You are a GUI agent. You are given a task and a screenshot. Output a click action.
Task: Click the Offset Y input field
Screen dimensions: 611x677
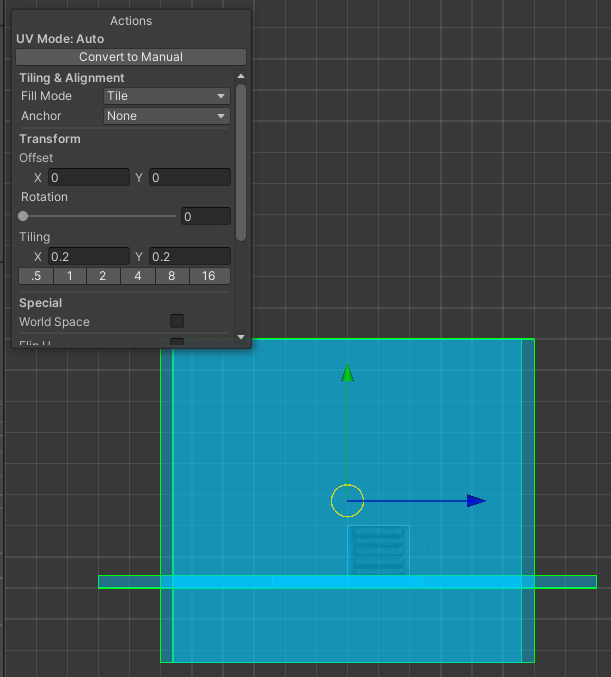coord(189,177)
